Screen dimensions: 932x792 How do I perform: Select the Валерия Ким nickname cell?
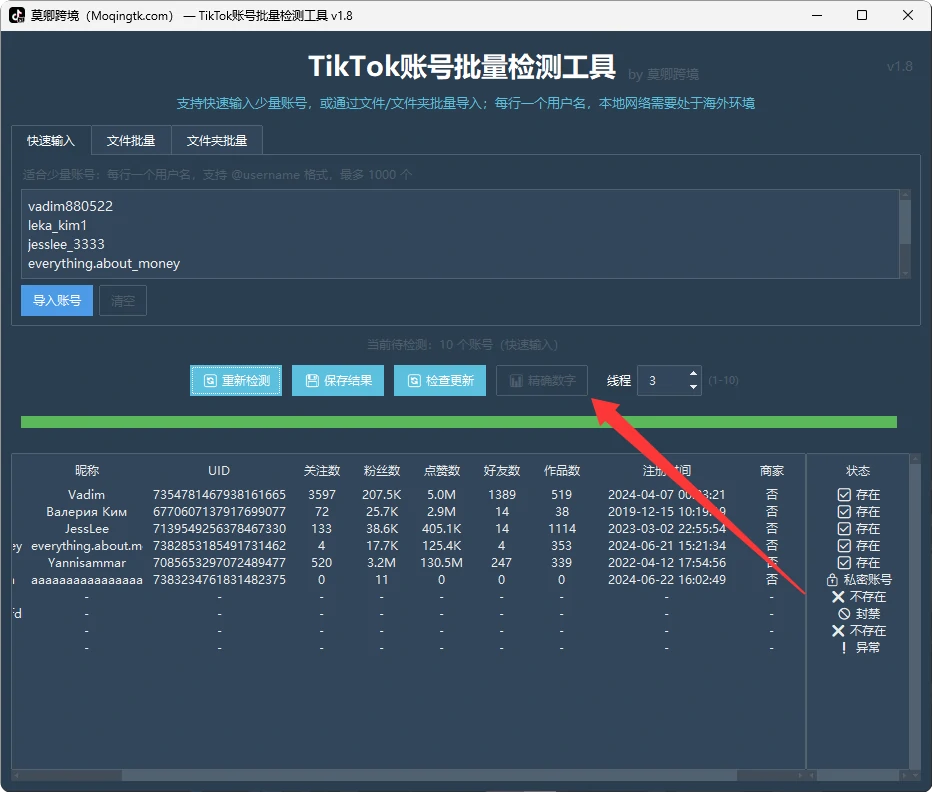tap(86, 512)
